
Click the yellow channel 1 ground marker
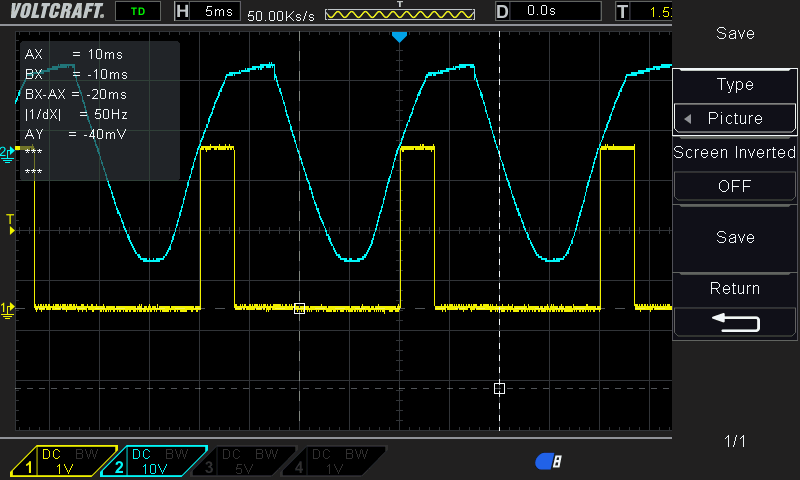coord(8,308)
